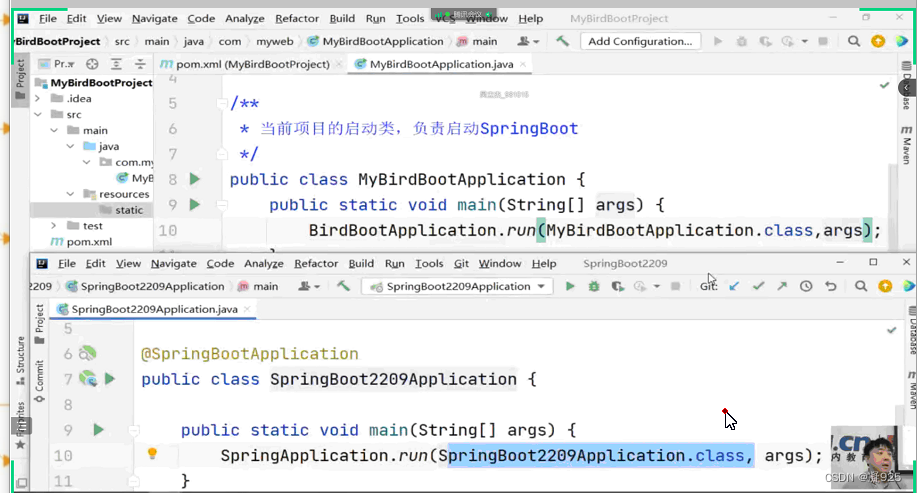
Task: Open SpringBoot2209Application run configuration dropdown
Action: point(457,287)
